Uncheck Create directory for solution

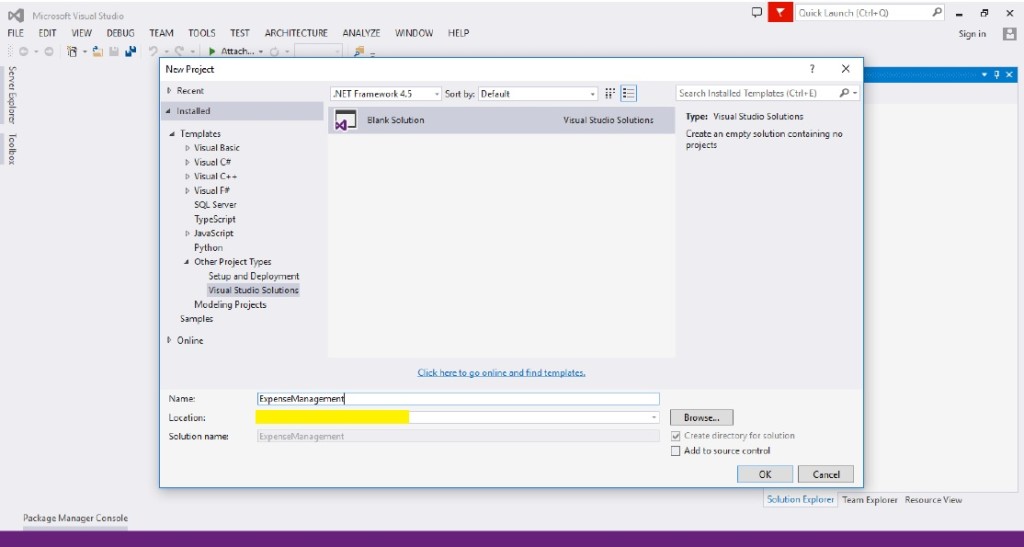[x=675, y=436]
